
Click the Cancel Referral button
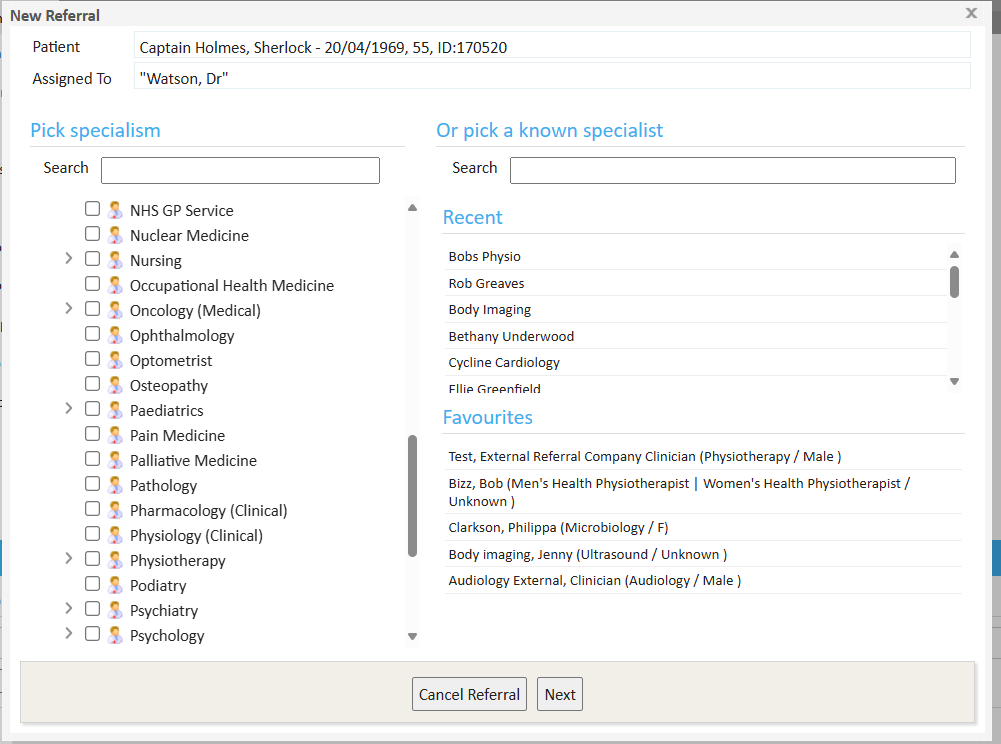[469, 694]
